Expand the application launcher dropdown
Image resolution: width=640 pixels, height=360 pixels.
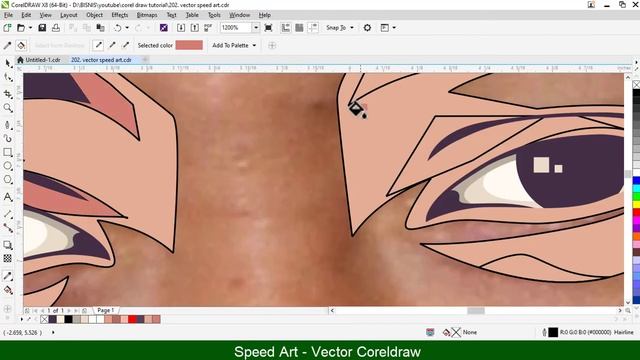pos(394,28)
